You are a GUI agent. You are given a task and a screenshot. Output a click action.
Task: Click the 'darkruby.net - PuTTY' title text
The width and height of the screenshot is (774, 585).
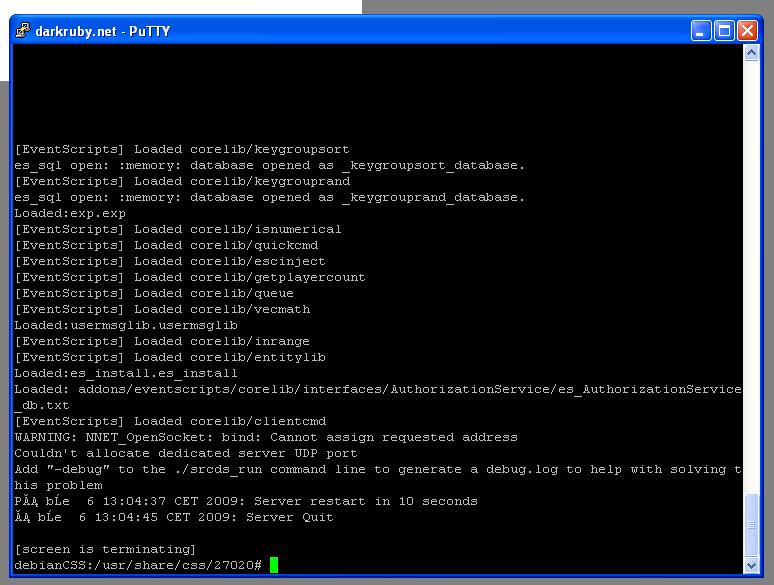coord(103,32)
